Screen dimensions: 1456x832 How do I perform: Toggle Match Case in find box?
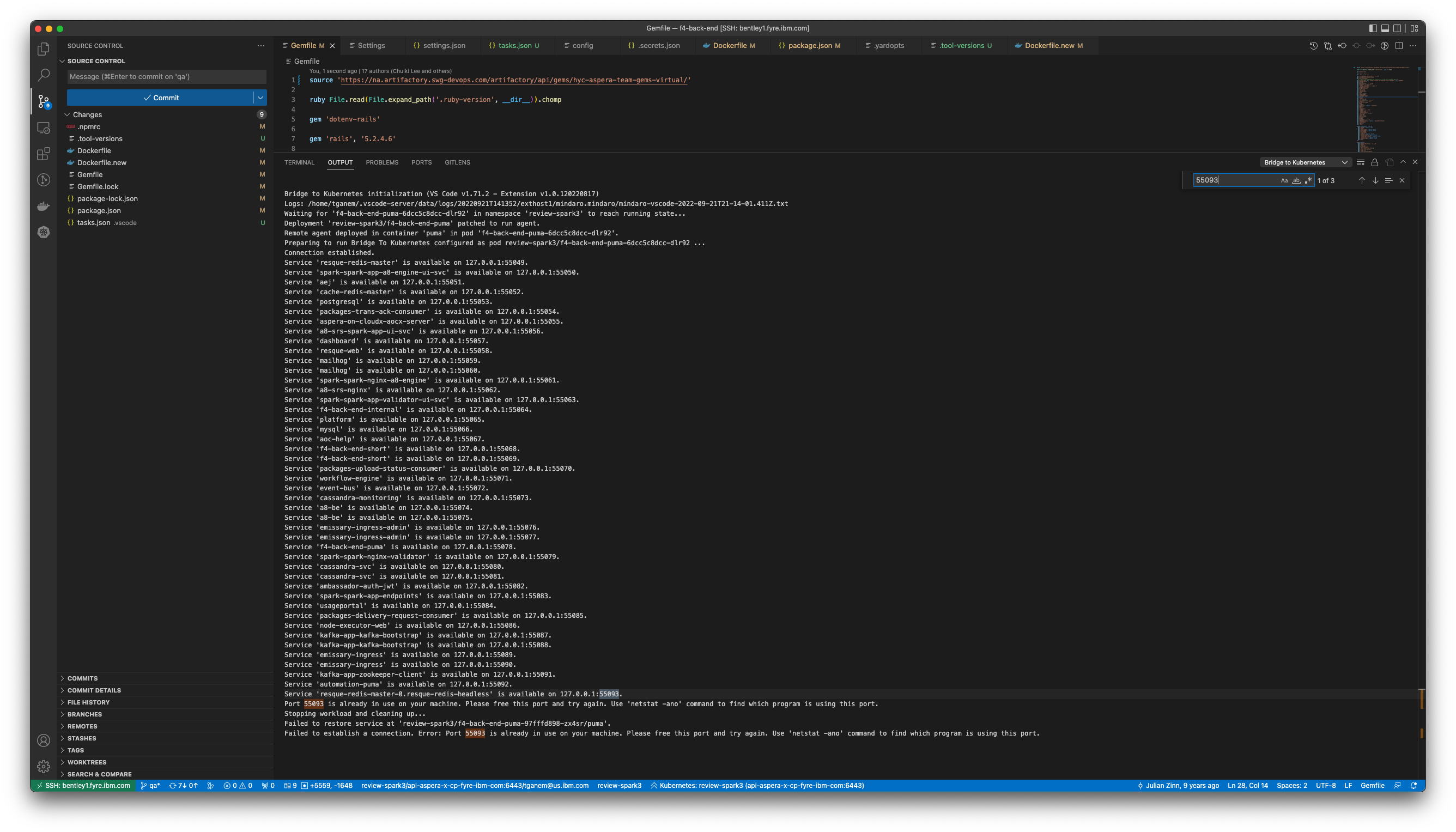(1284, 180)
